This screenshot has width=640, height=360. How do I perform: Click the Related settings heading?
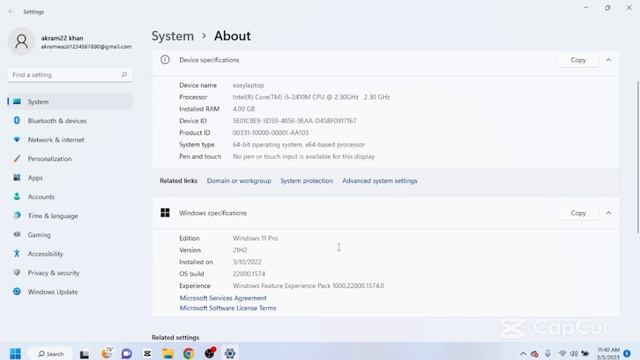click(x=176, y=338)
